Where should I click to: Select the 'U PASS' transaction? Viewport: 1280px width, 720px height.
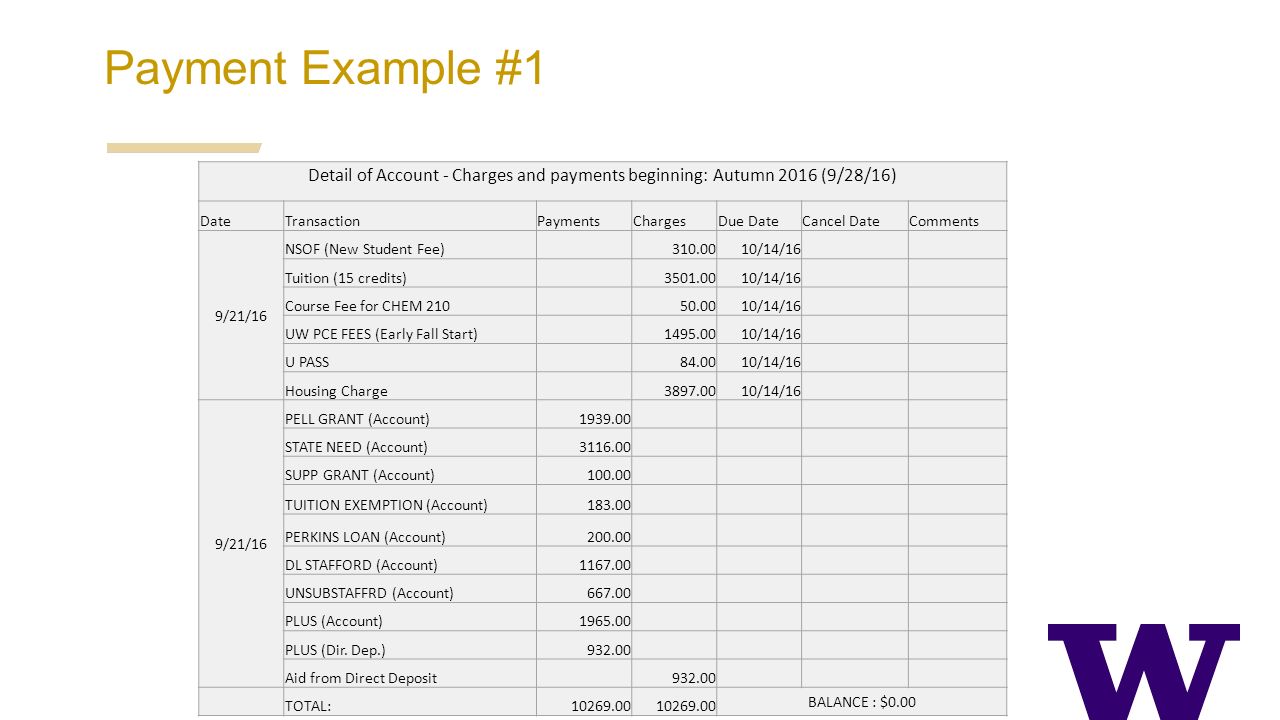[307, 362]
